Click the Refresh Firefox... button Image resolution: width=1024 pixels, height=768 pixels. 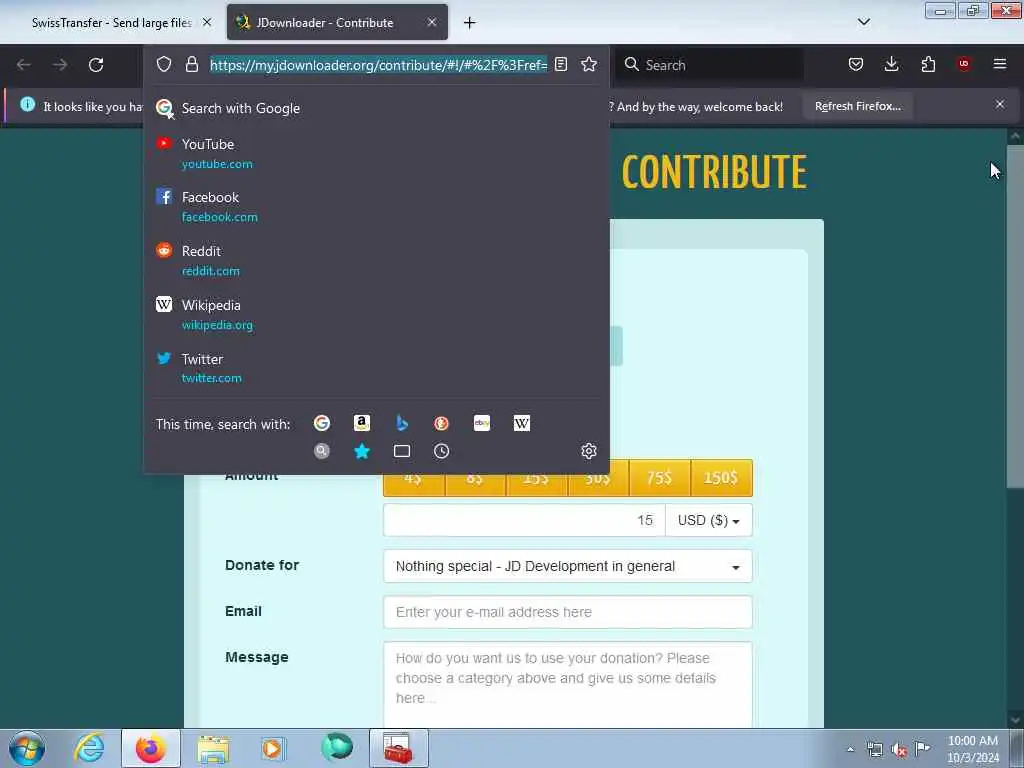point(857,106)
